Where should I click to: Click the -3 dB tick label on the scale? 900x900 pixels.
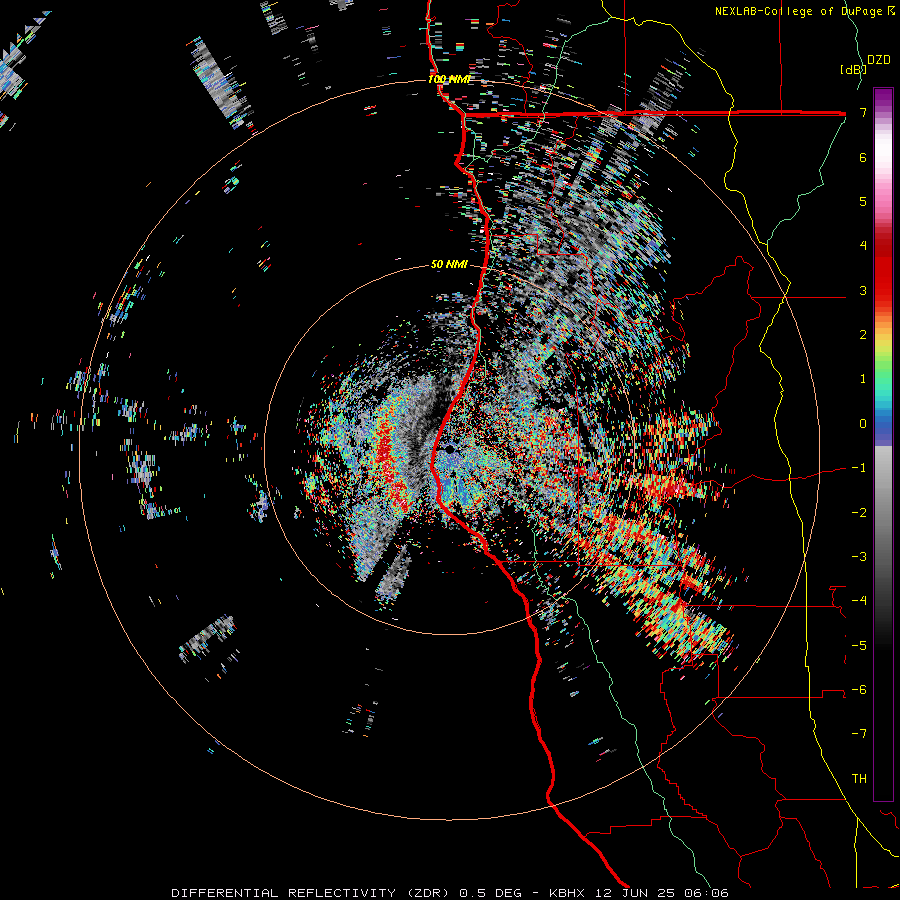tap(859, 557)
